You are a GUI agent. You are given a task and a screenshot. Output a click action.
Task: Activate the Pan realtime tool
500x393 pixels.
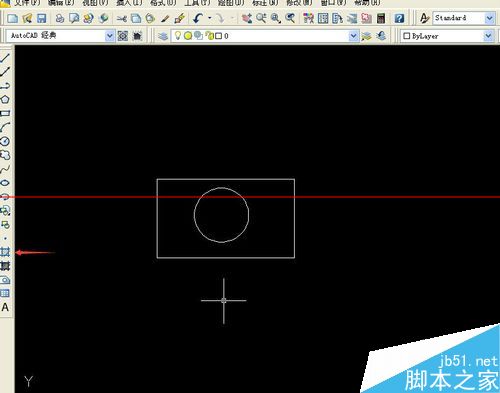(x=247, y=18)
